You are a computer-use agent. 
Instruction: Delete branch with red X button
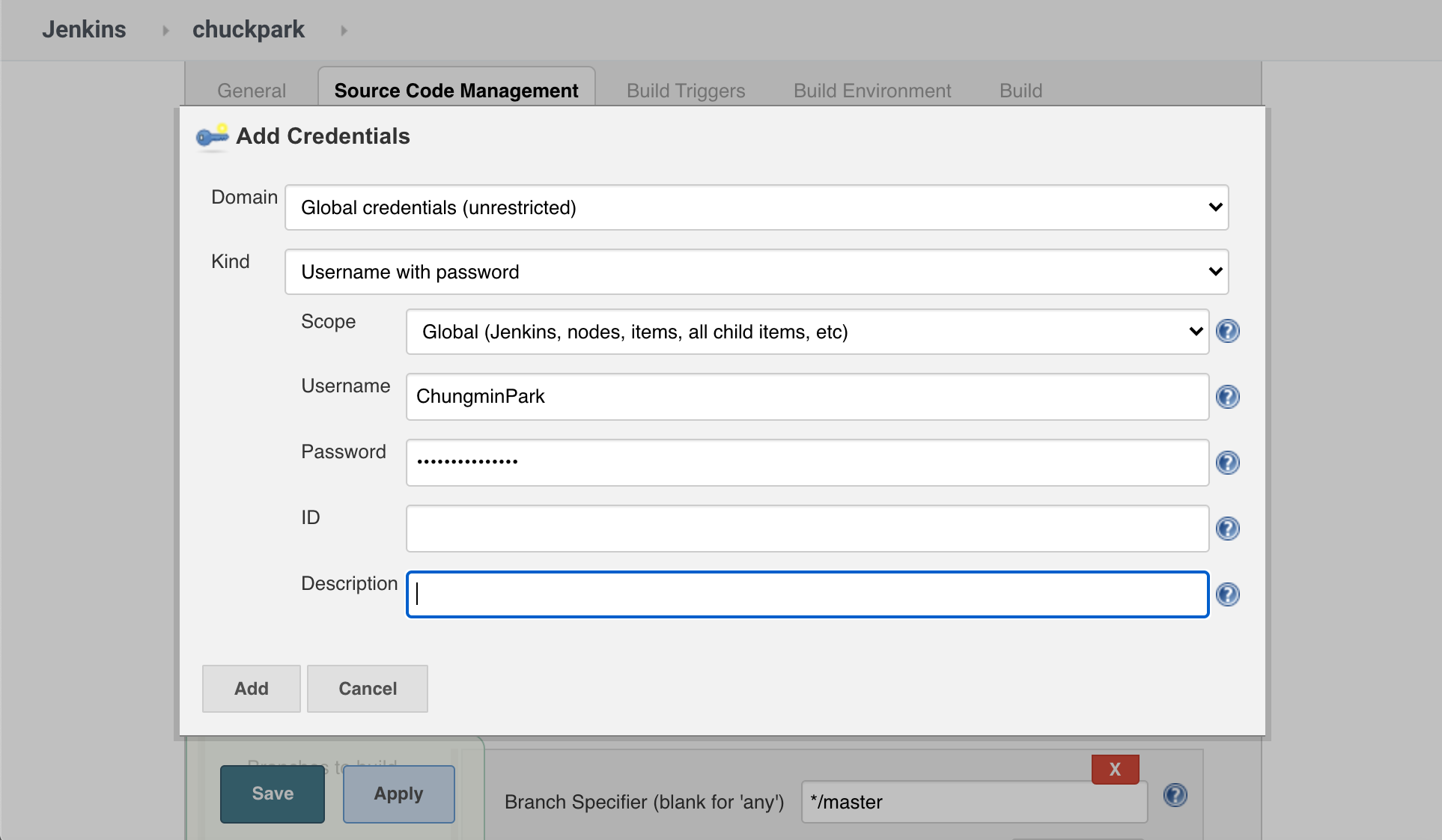tap(1115, 769)
